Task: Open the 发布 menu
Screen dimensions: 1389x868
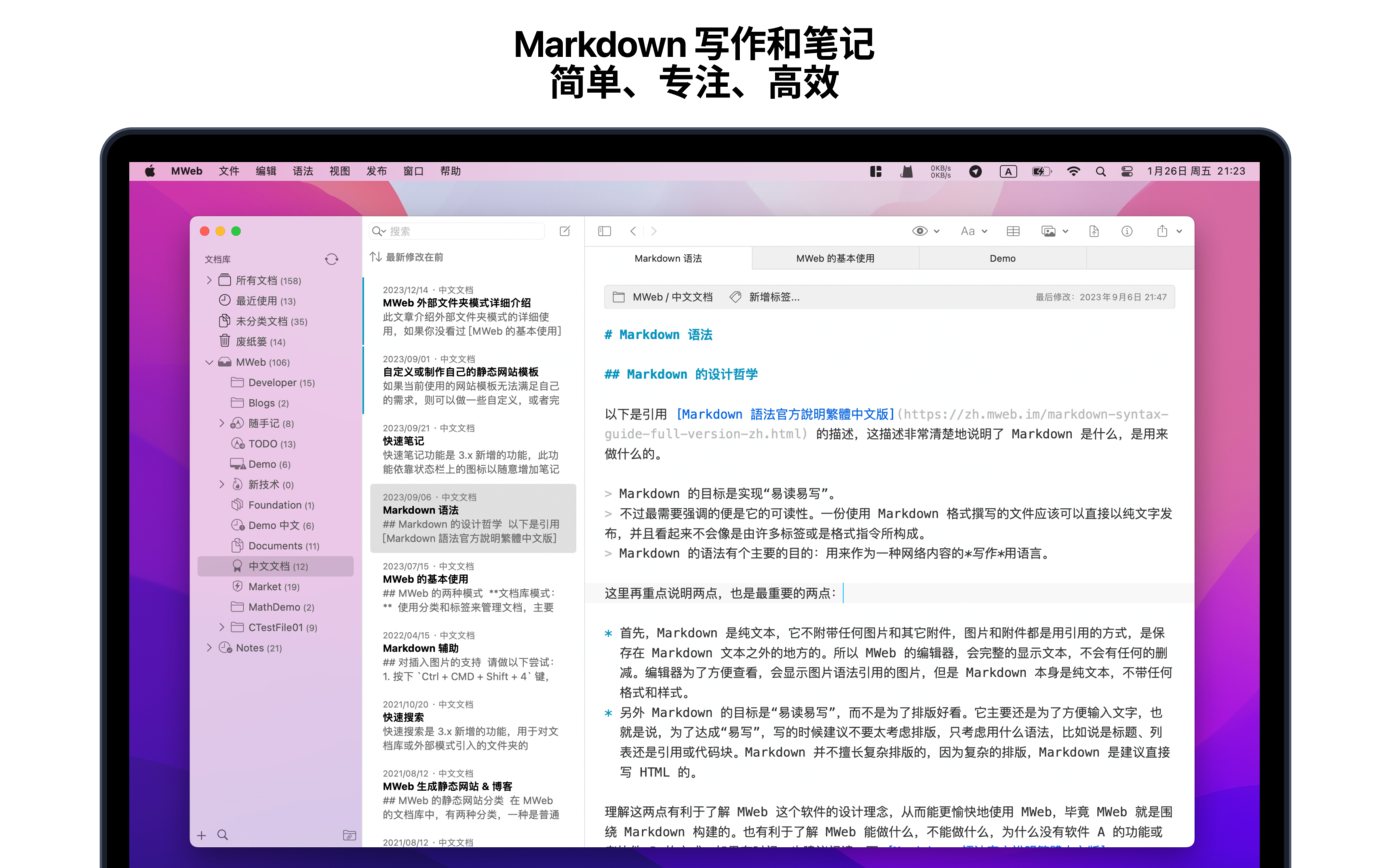Action: (377, 171)
